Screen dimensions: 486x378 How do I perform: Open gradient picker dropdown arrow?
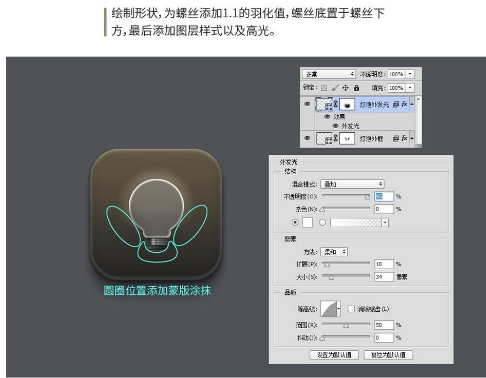386,223
